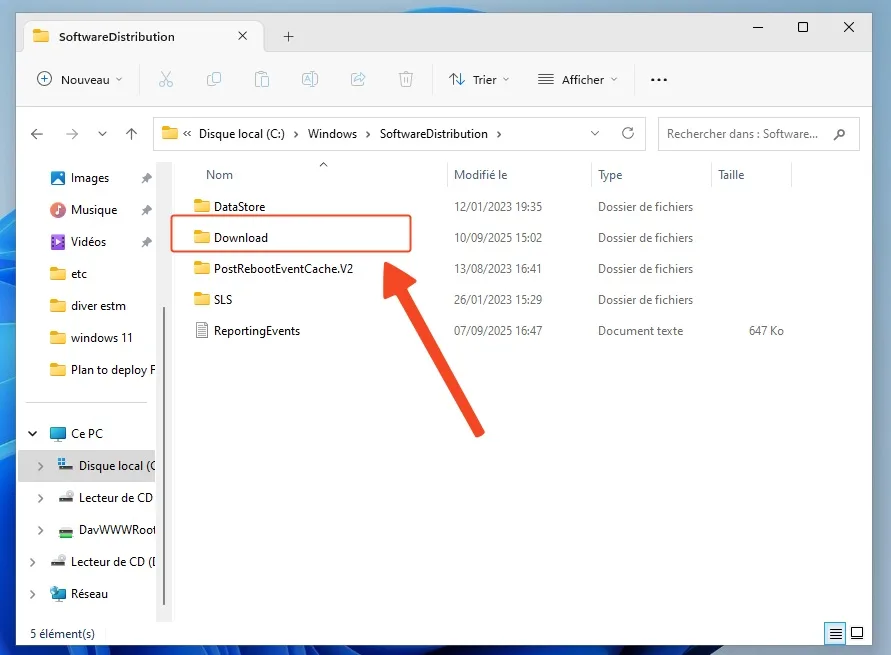Open the Trier dropdown

pos(479,79)
